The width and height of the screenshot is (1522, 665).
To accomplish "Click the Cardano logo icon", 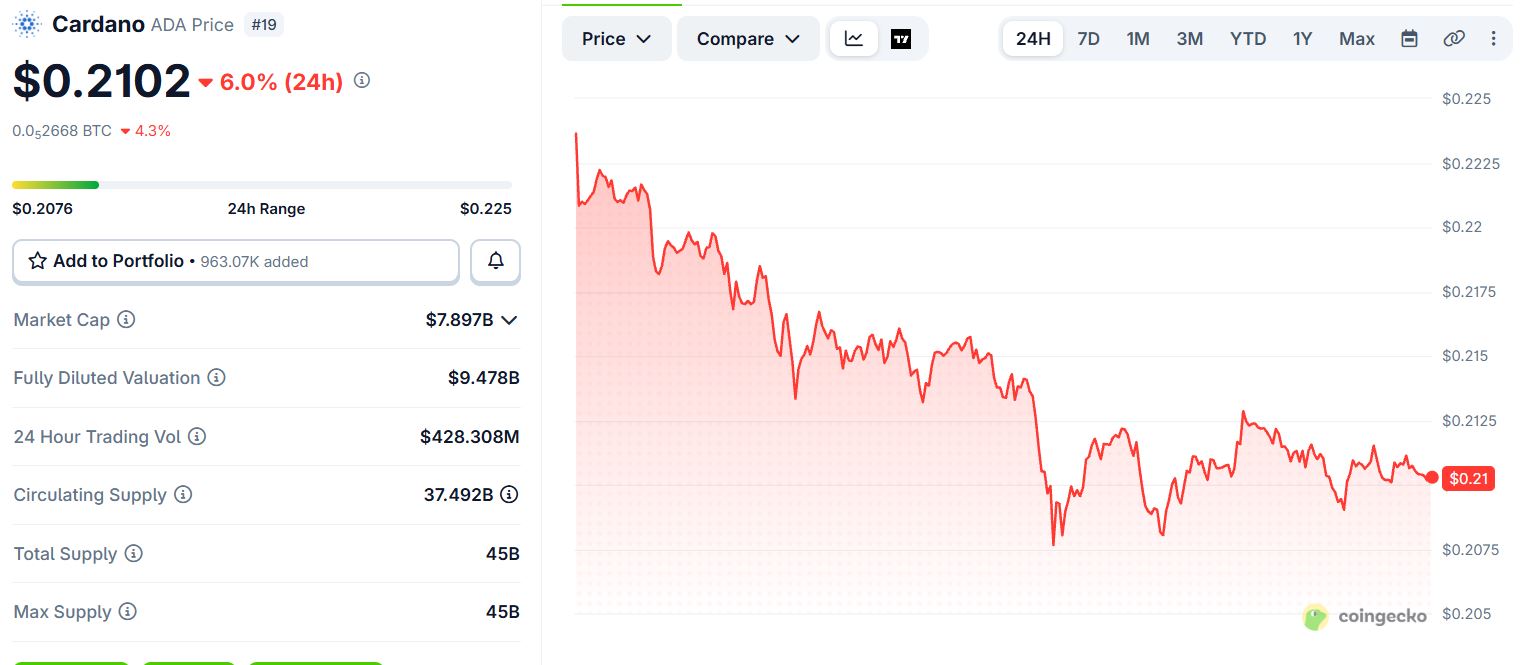I will [x=27, y=24].
